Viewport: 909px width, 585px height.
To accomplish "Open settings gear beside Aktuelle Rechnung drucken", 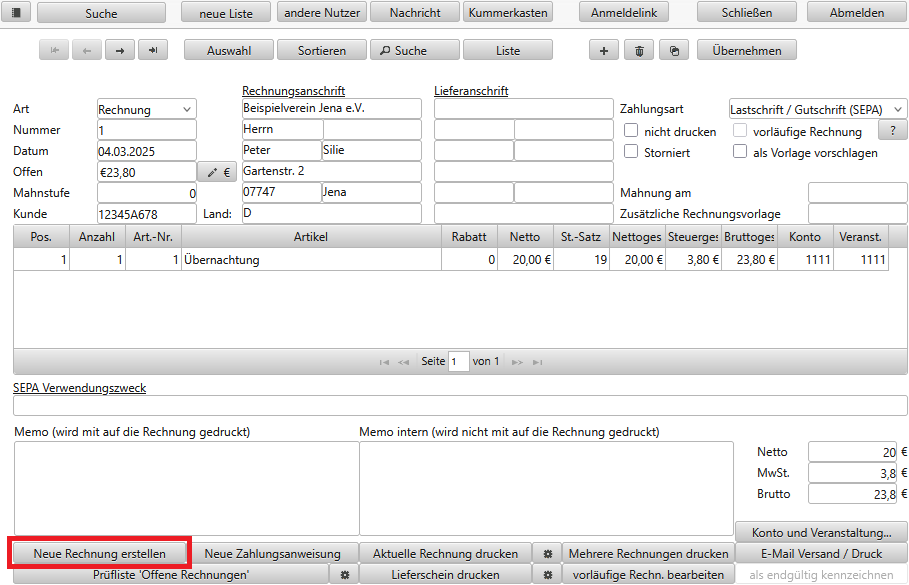I will 547,553.
